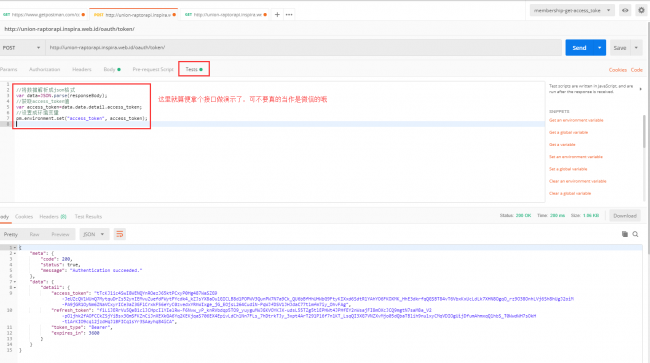Viewport: 650px width, 363px height.
Task: Select Pretty response view
Action: (x=11, y=235)
